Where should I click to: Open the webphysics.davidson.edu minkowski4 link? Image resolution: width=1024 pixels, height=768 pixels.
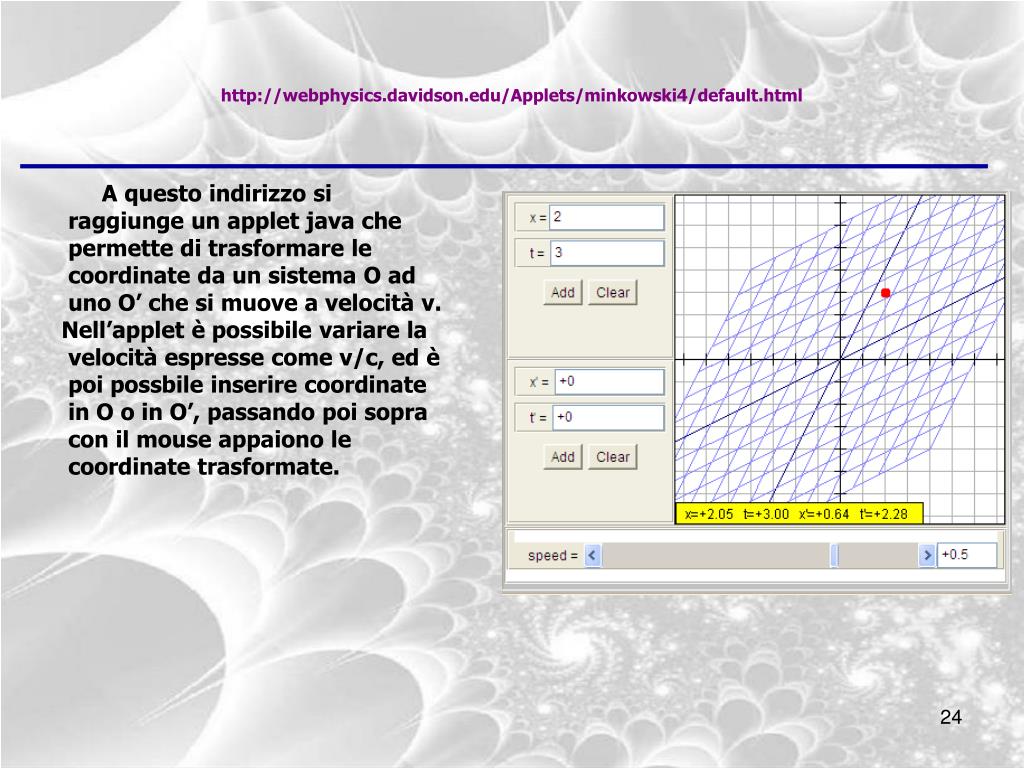511,95
